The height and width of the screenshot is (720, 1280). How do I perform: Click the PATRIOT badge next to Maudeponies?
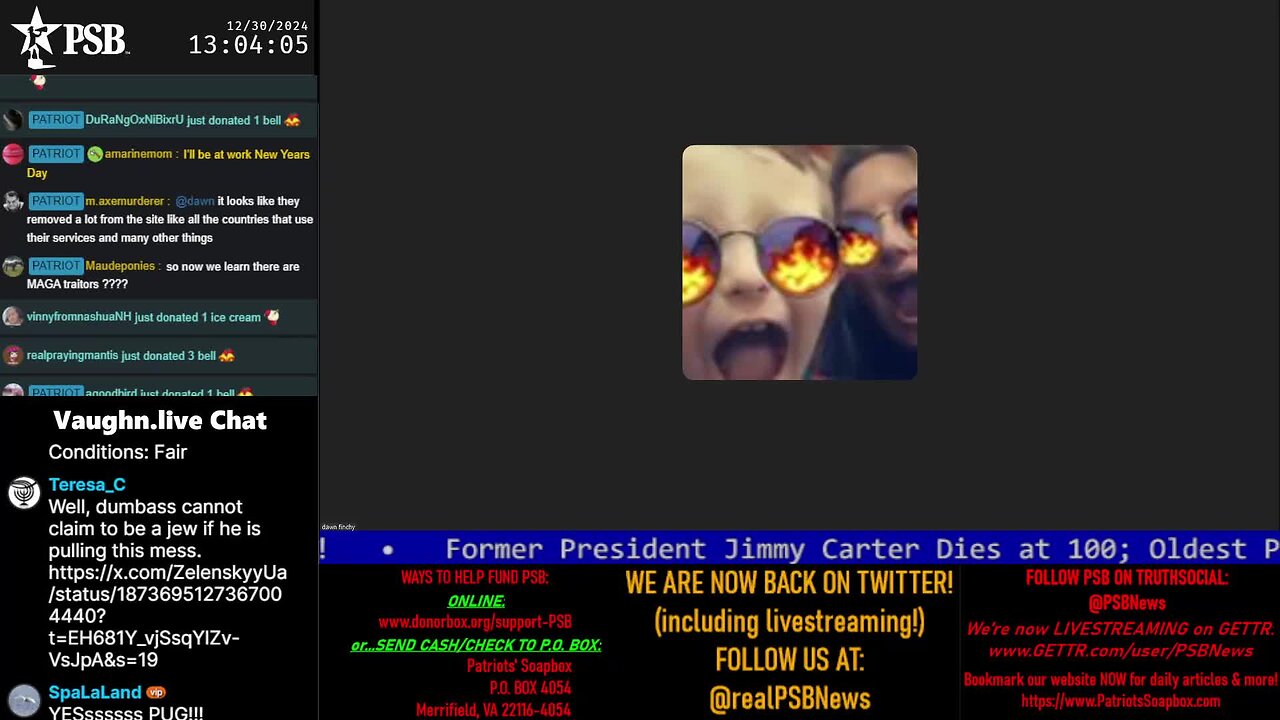55,265
